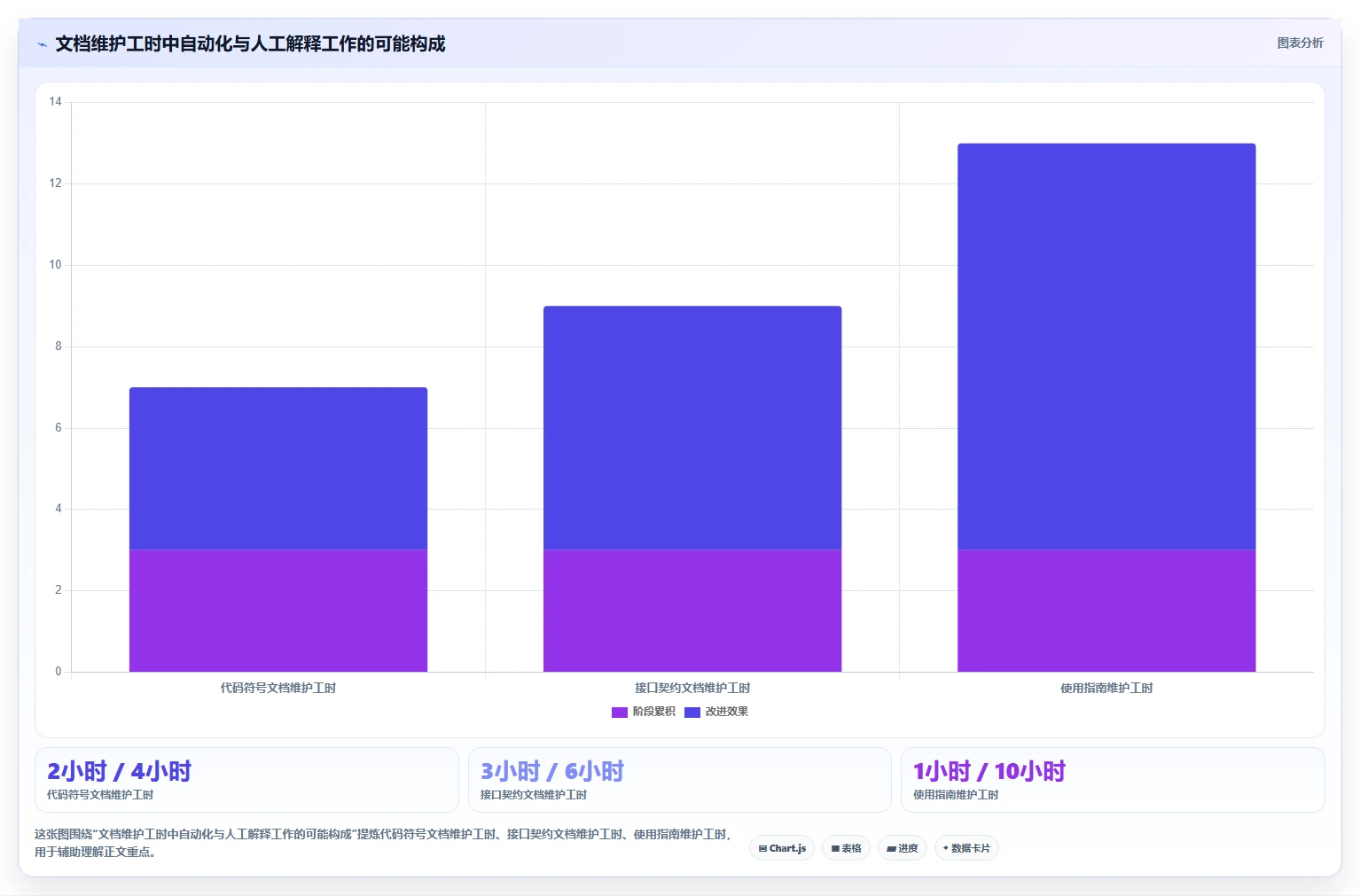The height and width of the screenshot is (896, 1360).
Task: Click the 阶段累积 legend label
Action: 654,712
